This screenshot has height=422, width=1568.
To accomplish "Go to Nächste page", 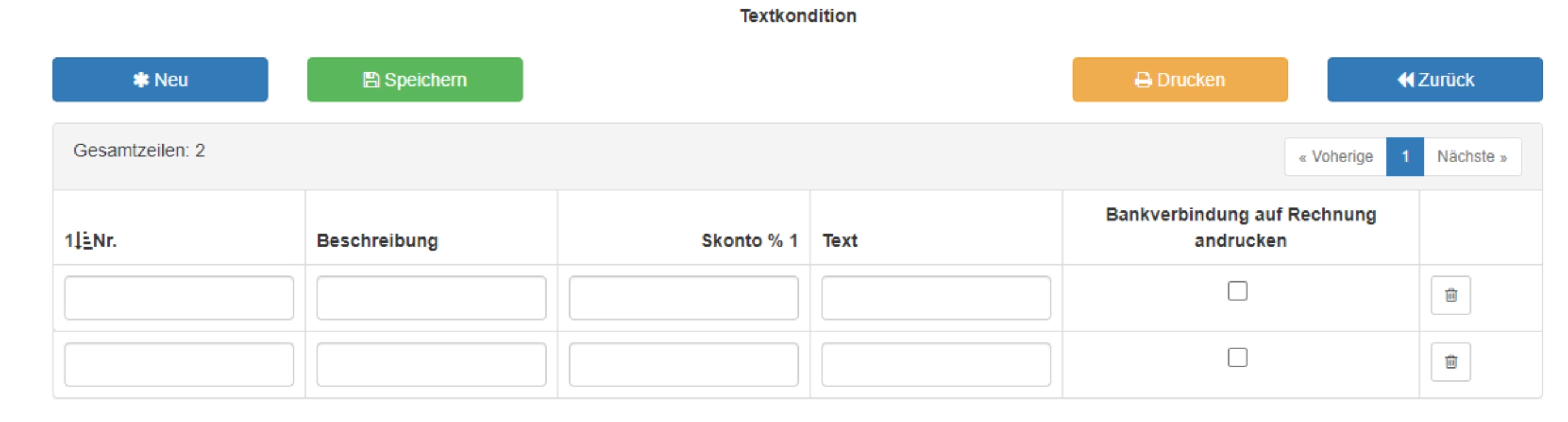I will [1472, 157].
